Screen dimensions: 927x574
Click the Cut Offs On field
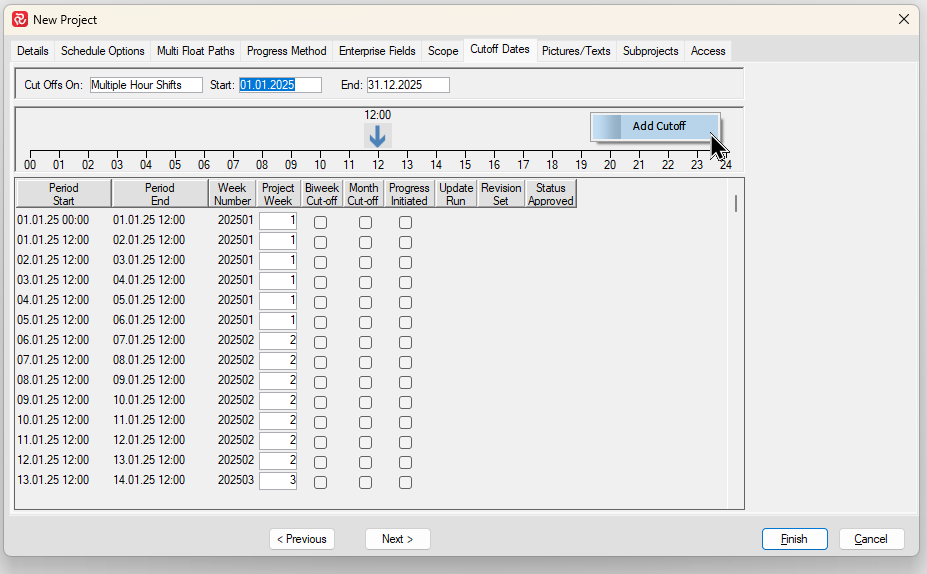click(x=146, y=85)
